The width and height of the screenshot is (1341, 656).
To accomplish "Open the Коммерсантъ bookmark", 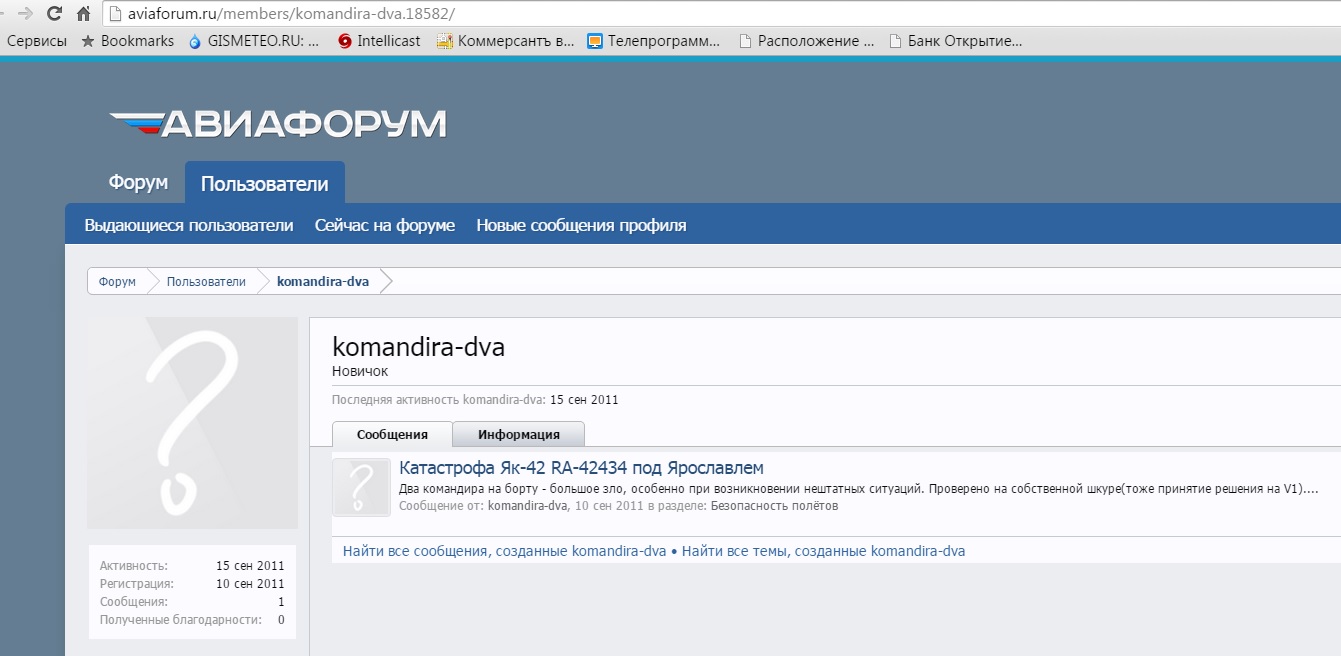I will pyautogui.click(x=506, y=41).
